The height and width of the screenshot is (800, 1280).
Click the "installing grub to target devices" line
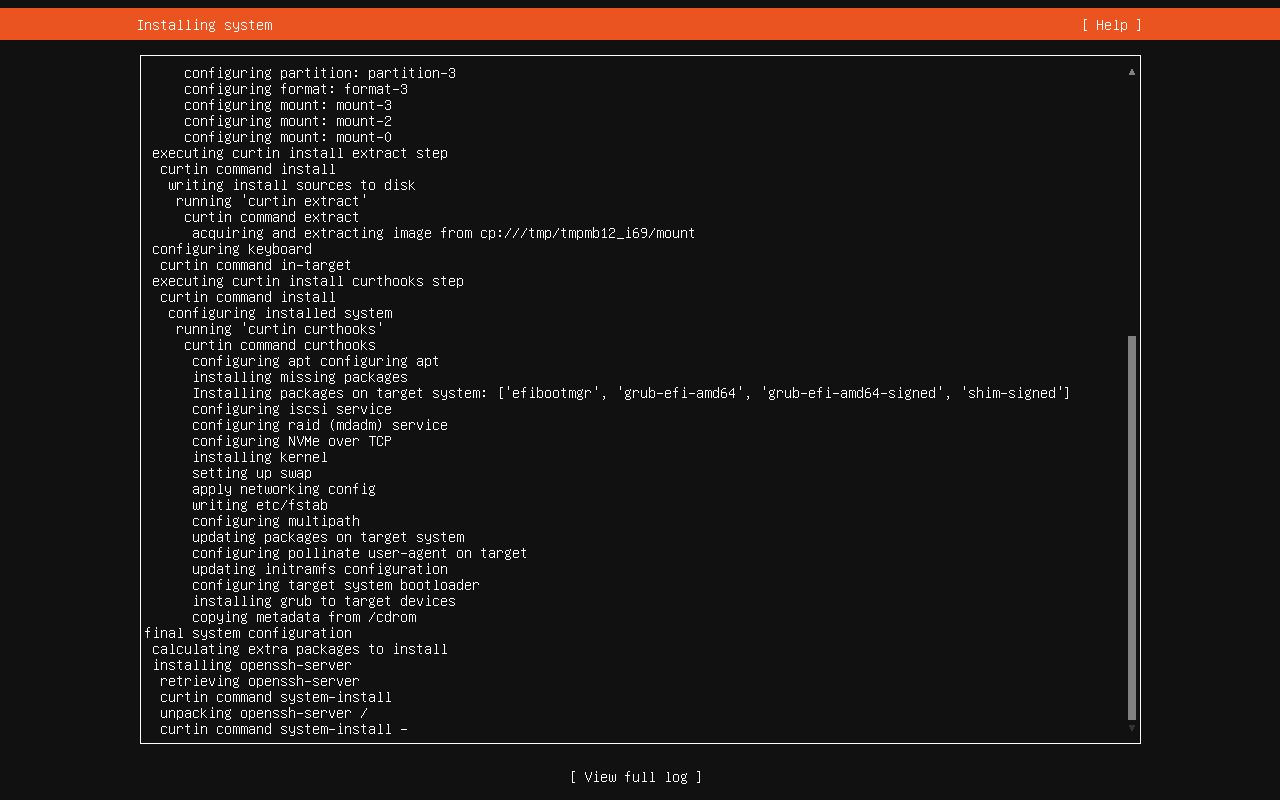324,601
